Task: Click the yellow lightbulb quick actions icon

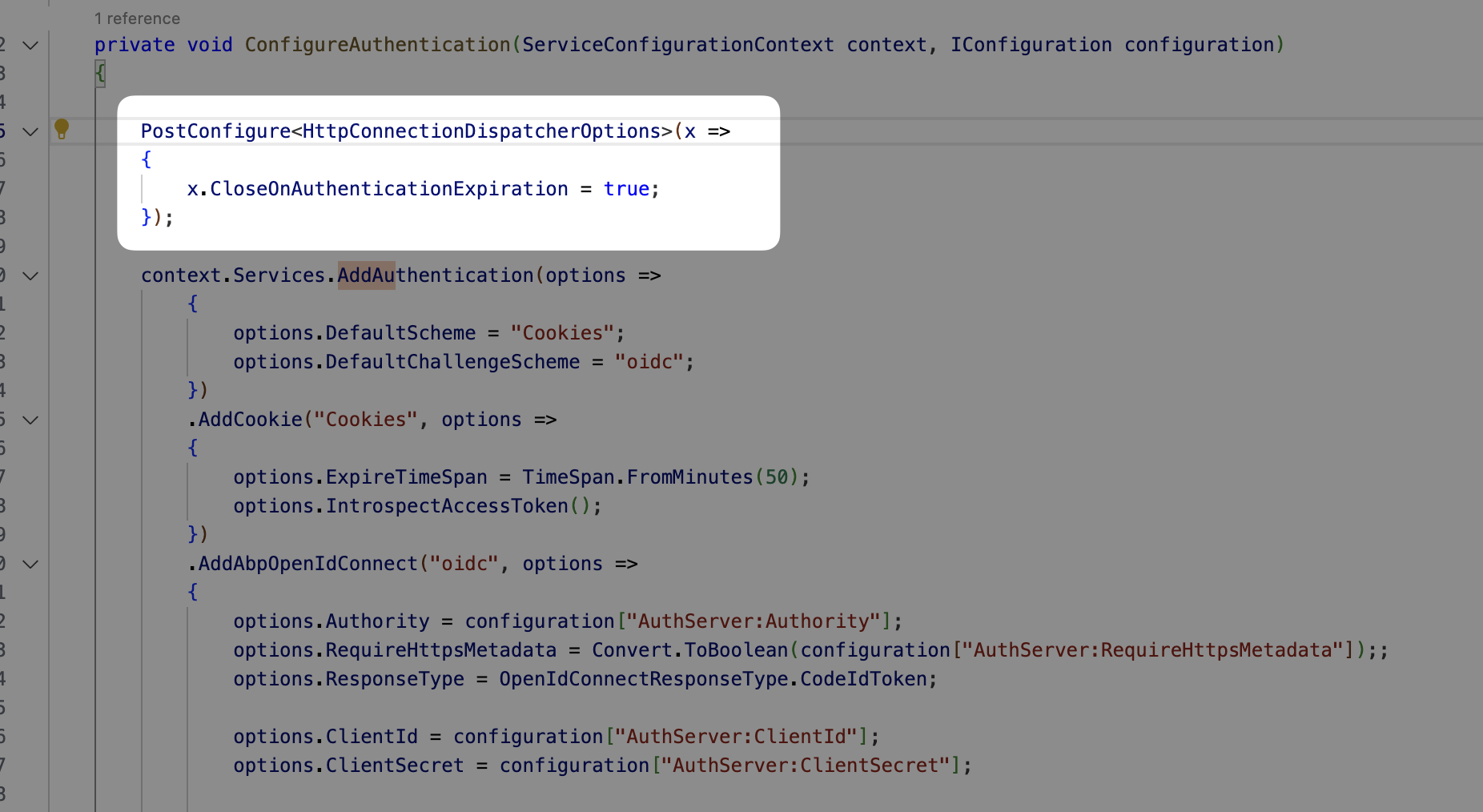Action: click(x=62, y=129)
